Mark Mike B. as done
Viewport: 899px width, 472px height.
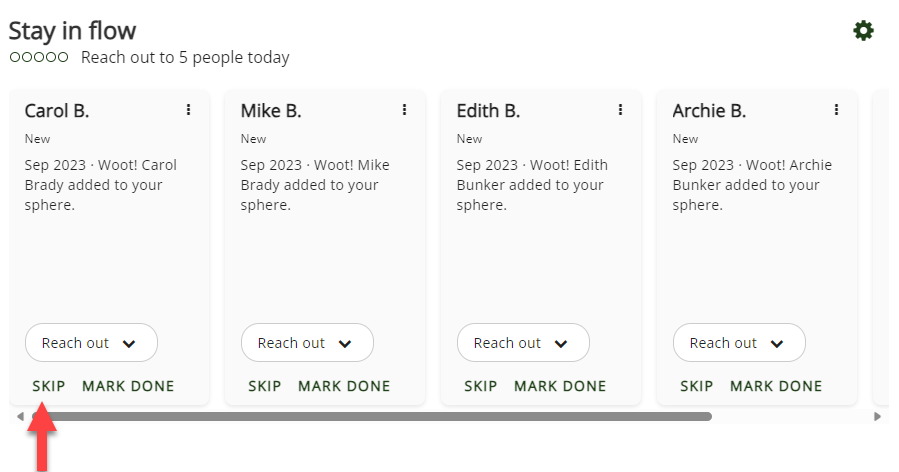344,386
